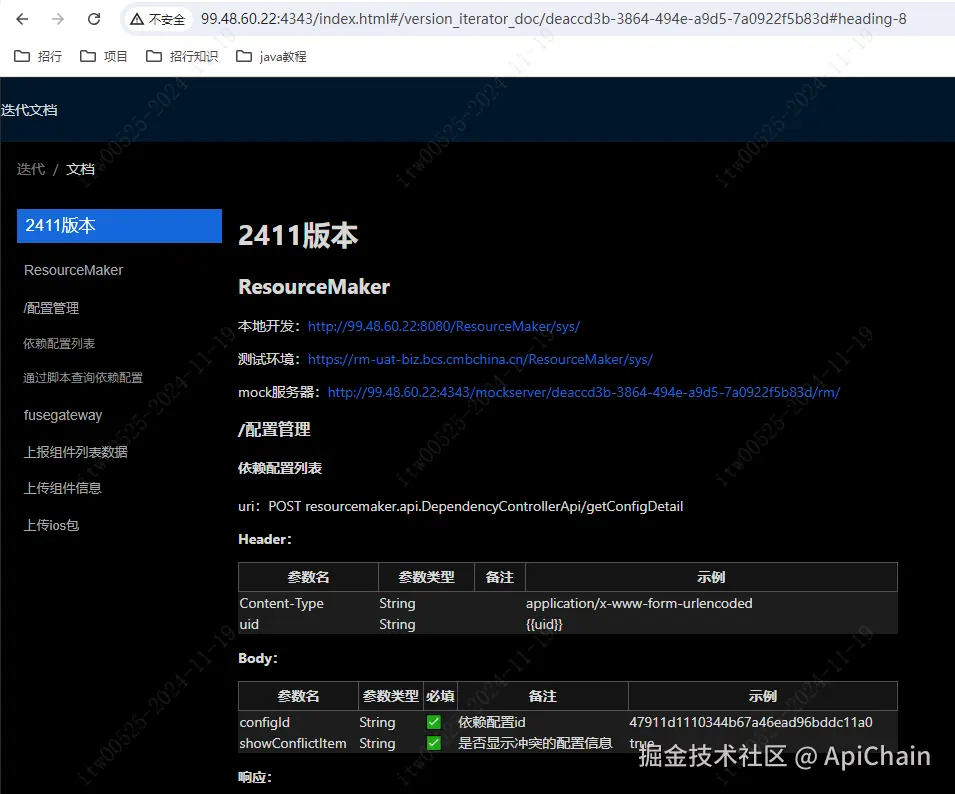Click the 47911d1110344b67a46ead96bddc11a0 example value

[x=750, y=722]
